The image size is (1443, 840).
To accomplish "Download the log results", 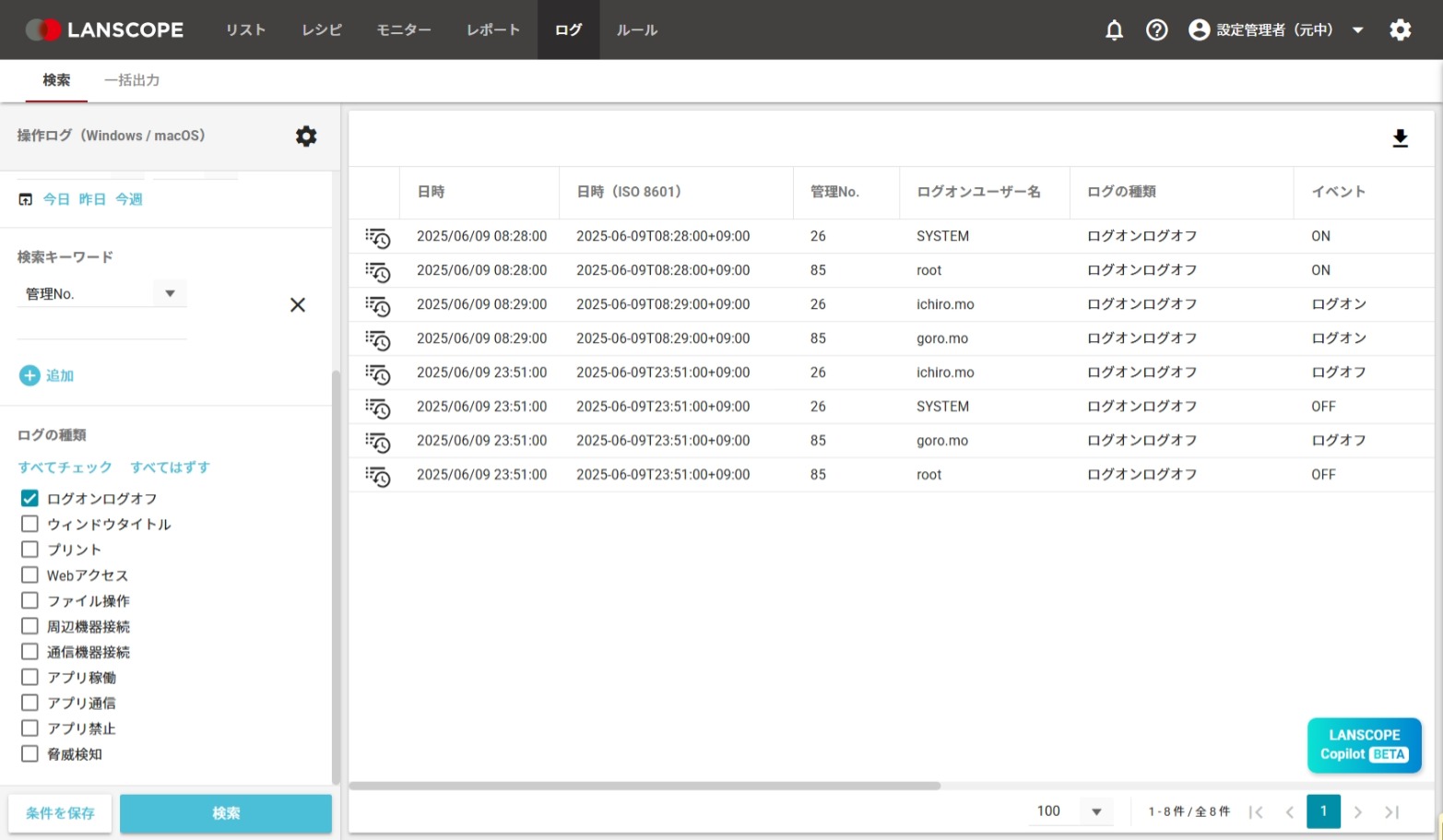I will pos(1400,139).
